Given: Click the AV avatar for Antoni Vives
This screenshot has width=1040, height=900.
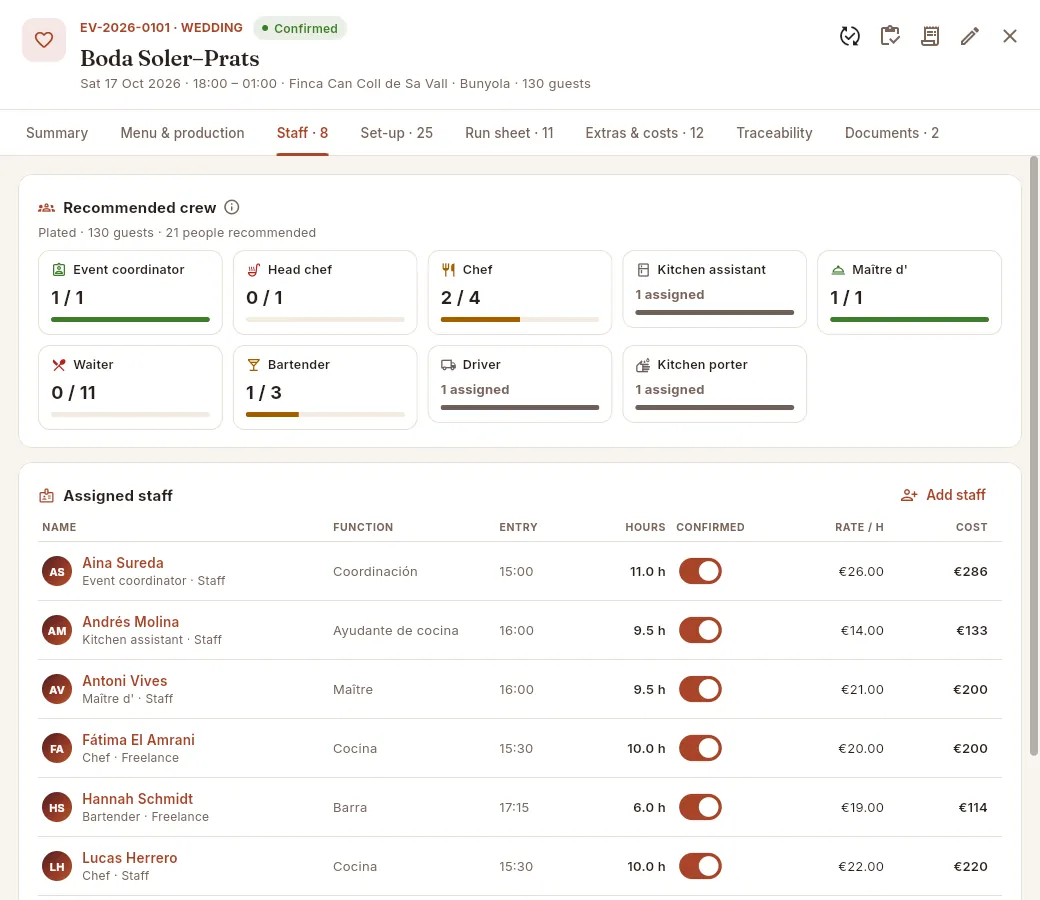Looking at the screenshot, I should tap(57, 689).
